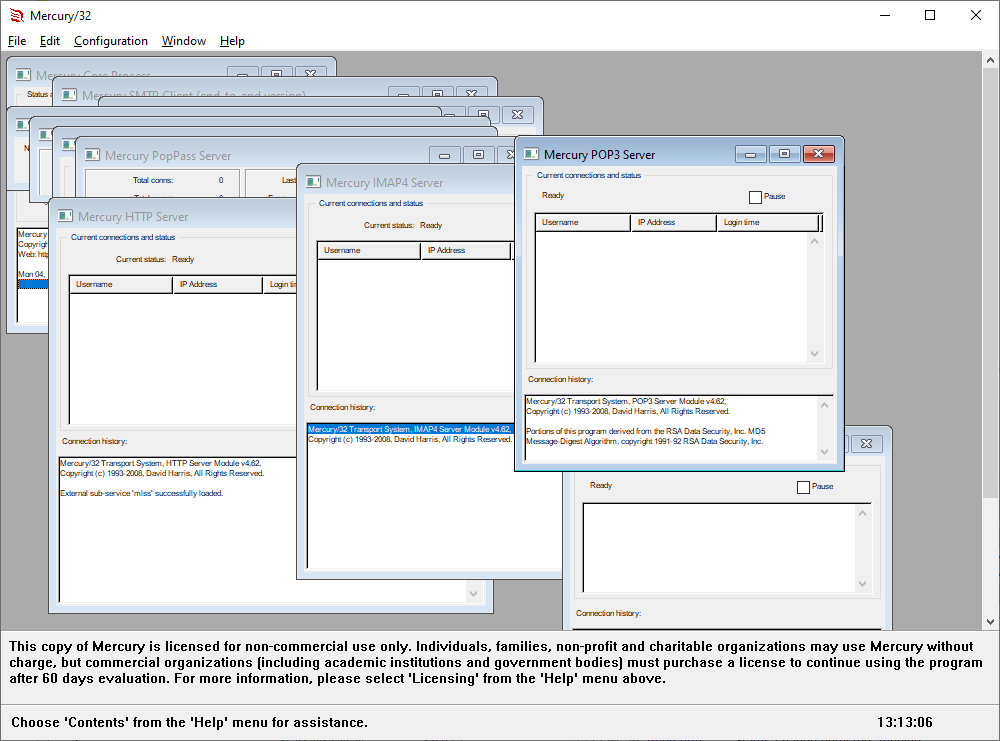Click the Mercury HTTP Server window icon
The height and width of the screenshot is (741, 1000).
(66, 216)
